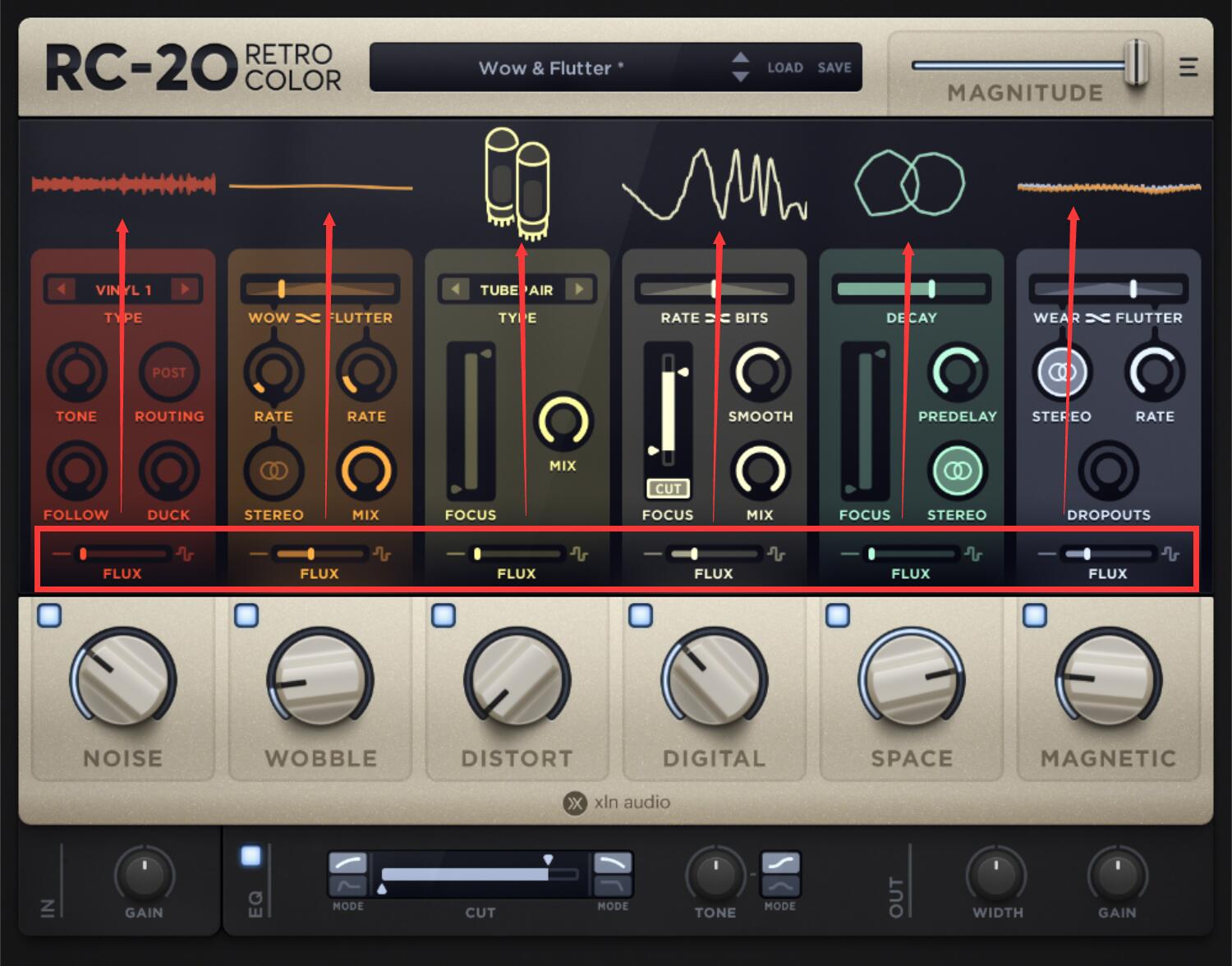Click the Noise DUCK knob

point(169,471)
